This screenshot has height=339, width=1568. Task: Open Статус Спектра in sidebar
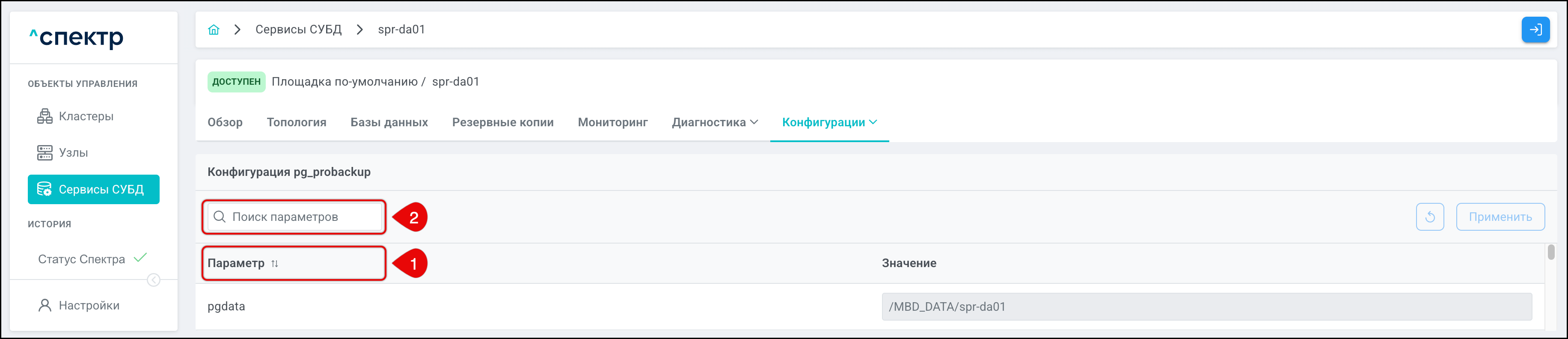(82, 259)
